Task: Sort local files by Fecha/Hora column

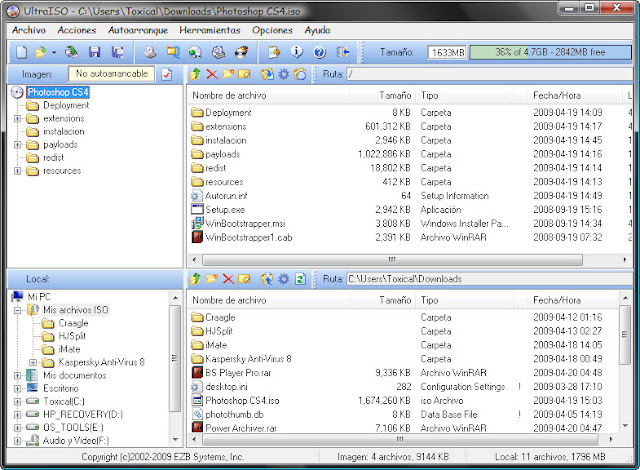Action: [x=573, y=300]
